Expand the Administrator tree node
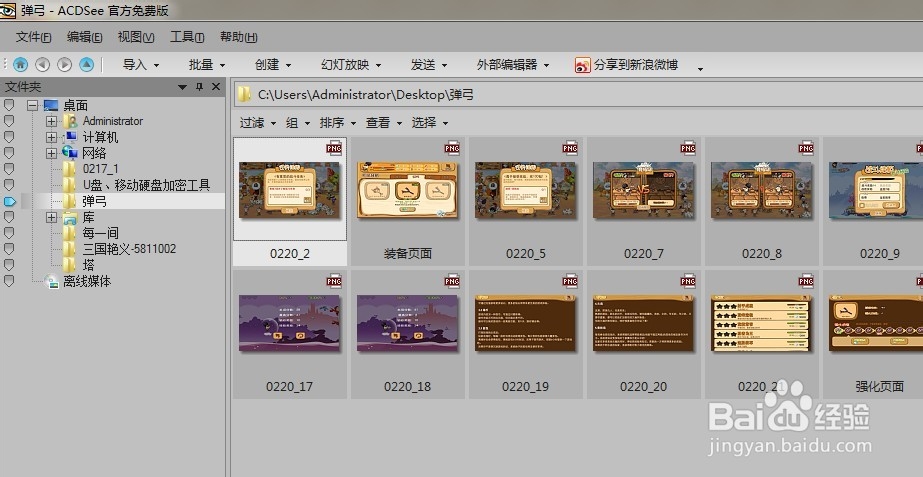Screen dimensions: 923x477 pyautogui.click(x=51, y=121)
